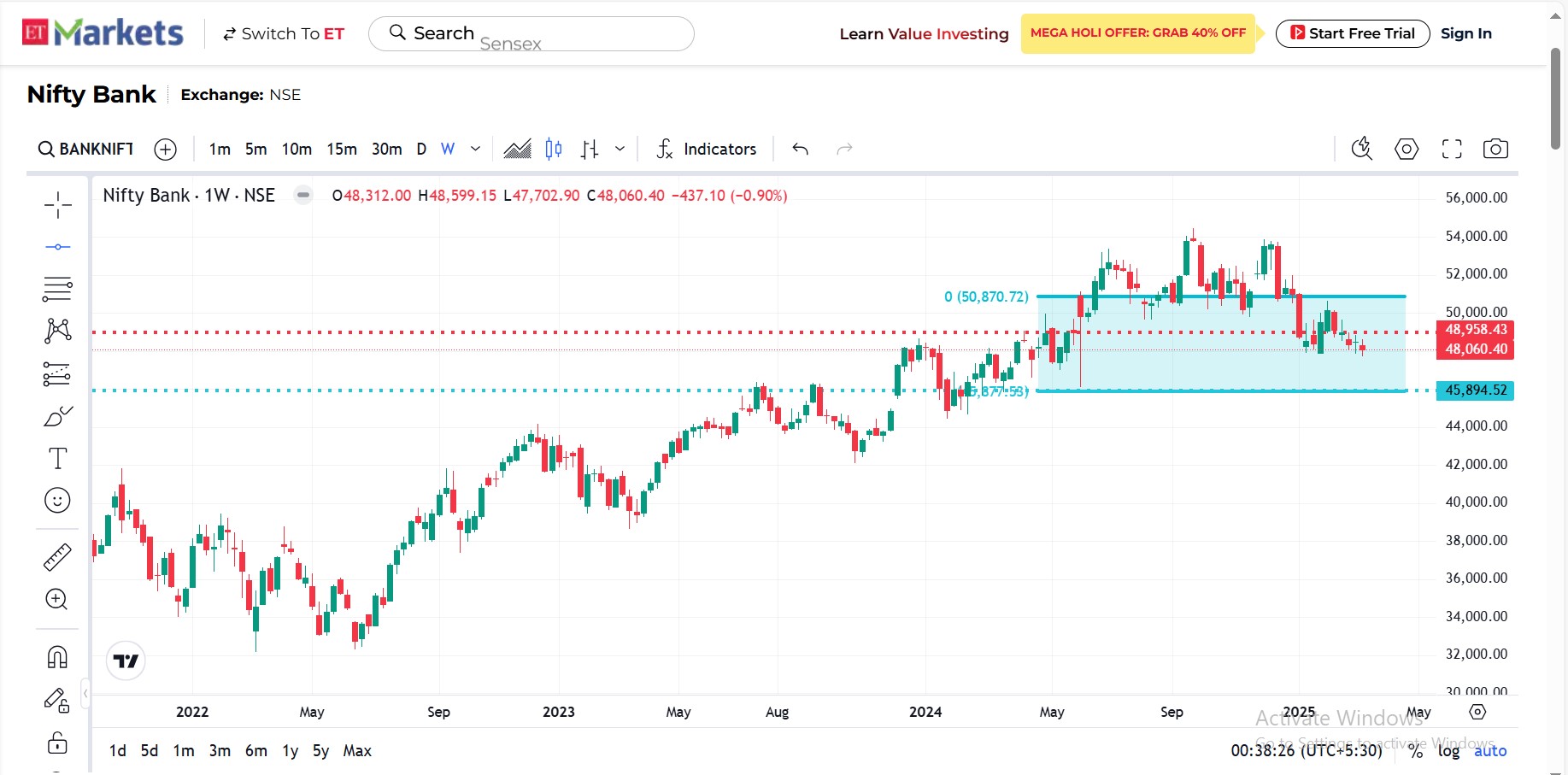Toggle log scale on price axis
This screenshot has height=775, width=1568.
click(1448, 750)
